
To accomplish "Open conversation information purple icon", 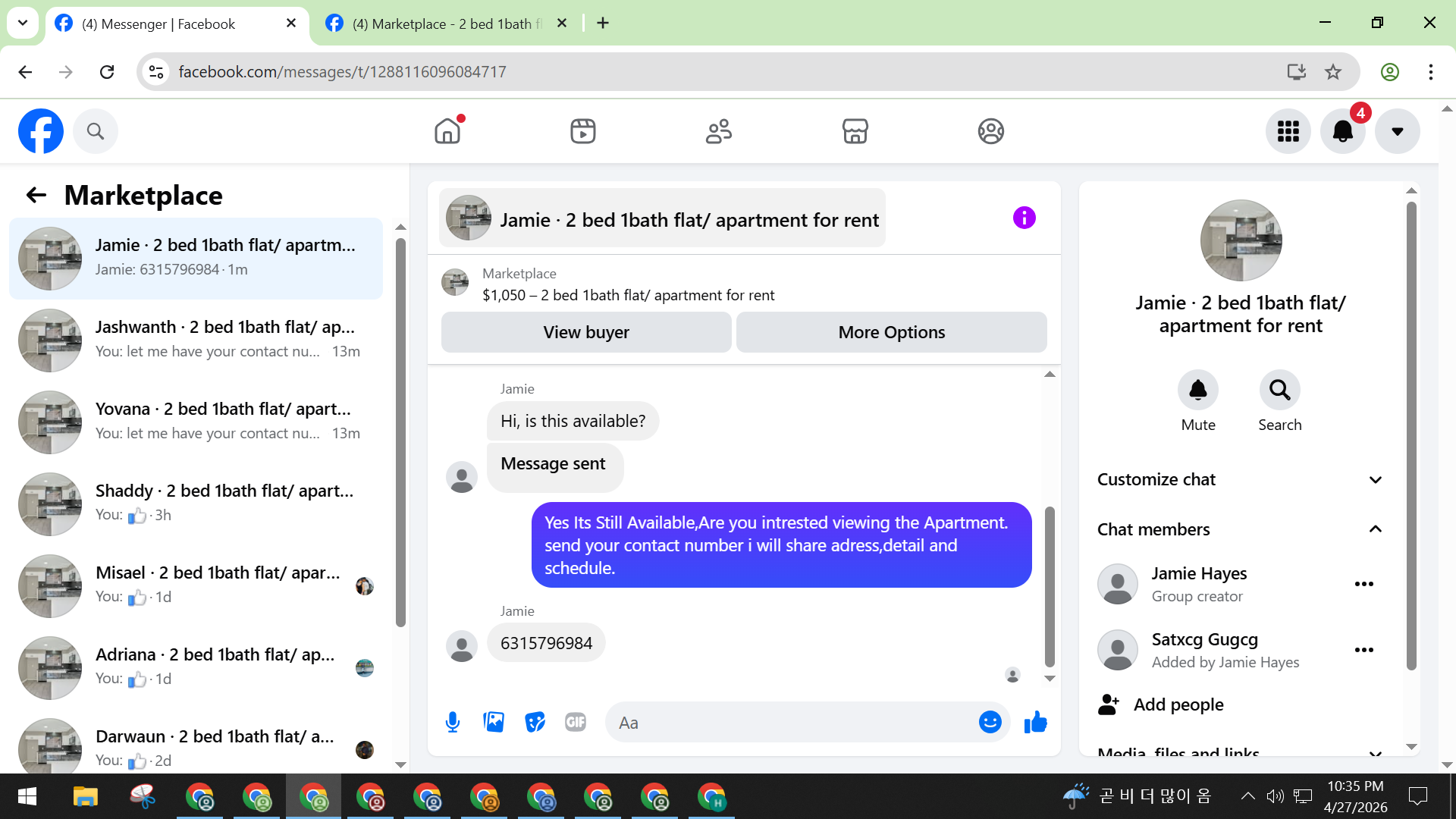I will point(1024,218).
